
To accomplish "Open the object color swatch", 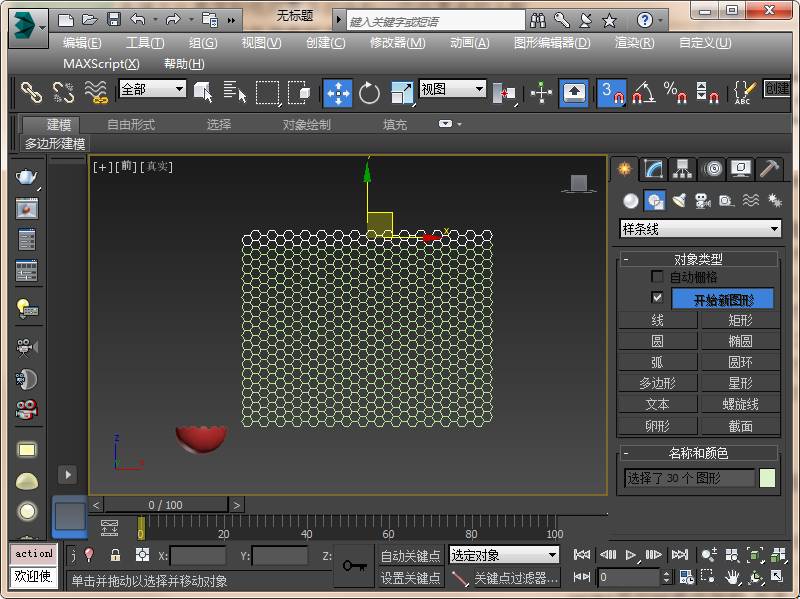I will pyautogui.click(x=767, y=478).
